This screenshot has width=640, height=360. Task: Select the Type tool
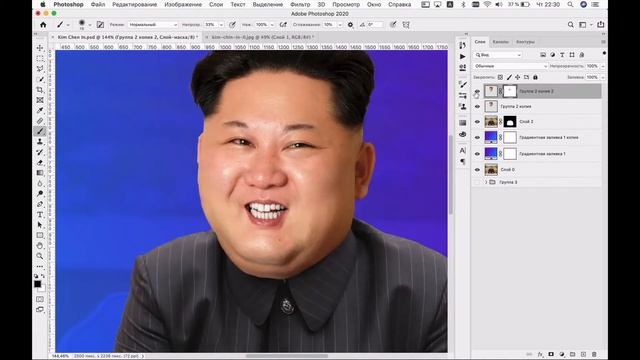[40, 214]
